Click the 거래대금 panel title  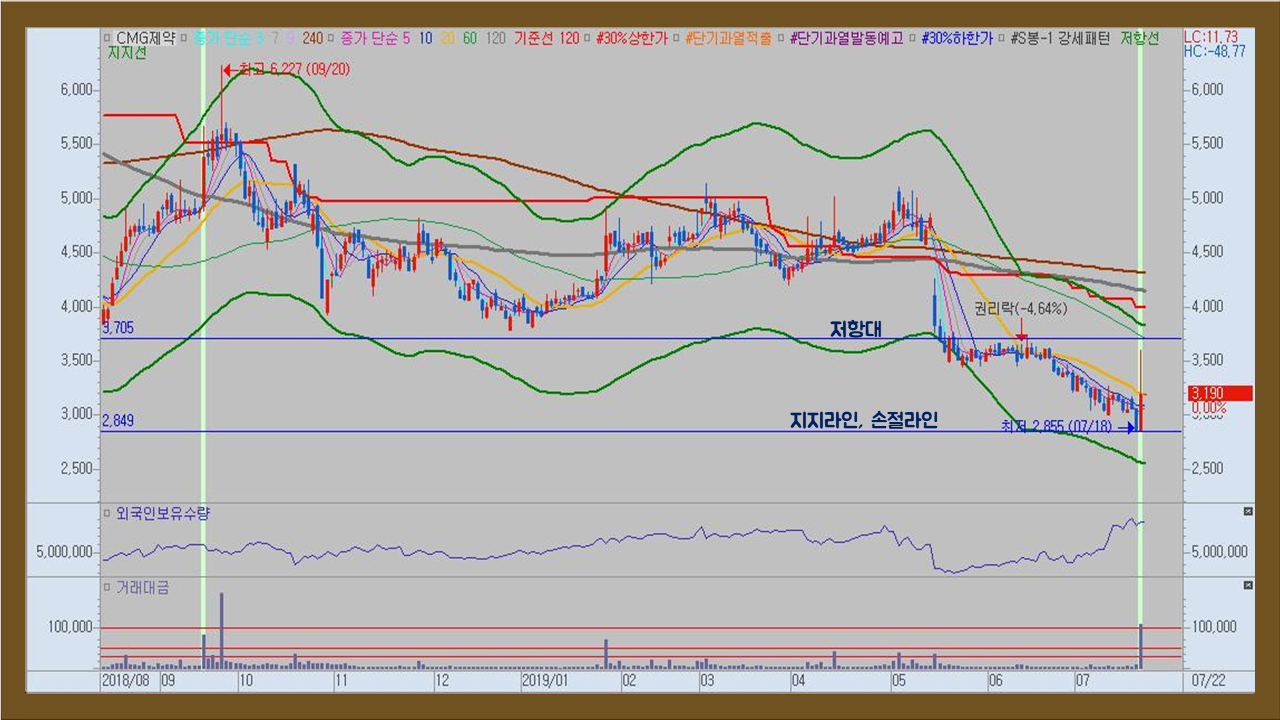pos(143,588)
